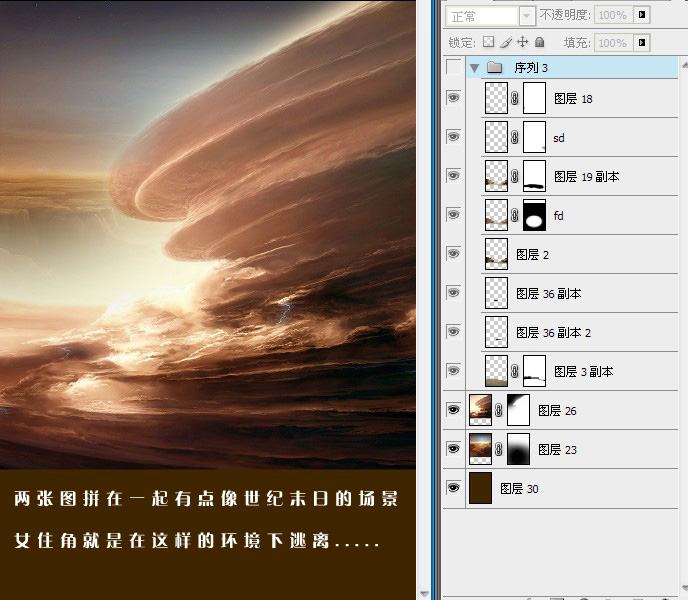This screenshot has height=600, width=688.
Task: Toggle visibility of 图层 3 副本
Action: click(453, 371)
